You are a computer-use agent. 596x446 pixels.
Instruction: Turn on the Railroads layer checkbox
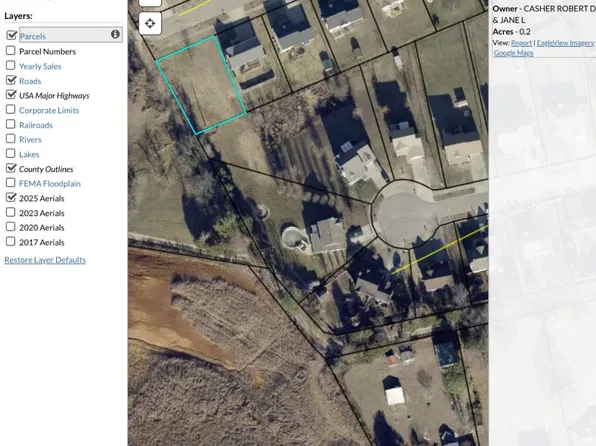coord(11,124)
